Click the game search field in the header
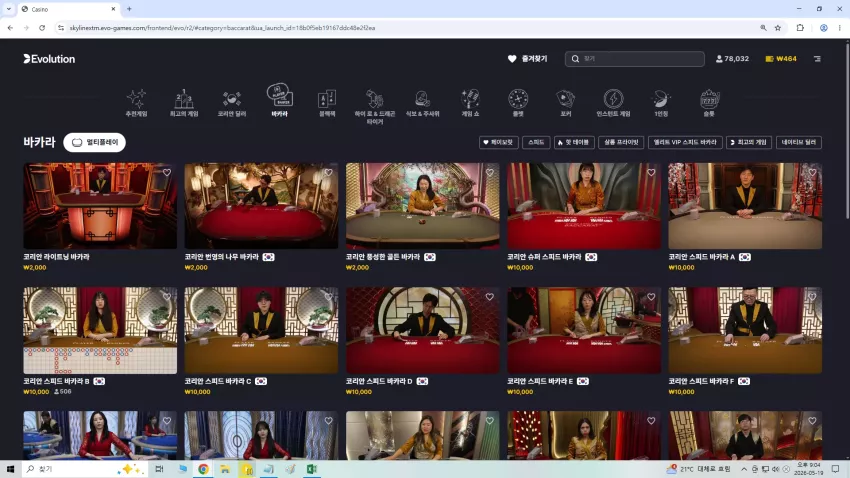The height and width of the screenshot is (478, 850). 635,59
